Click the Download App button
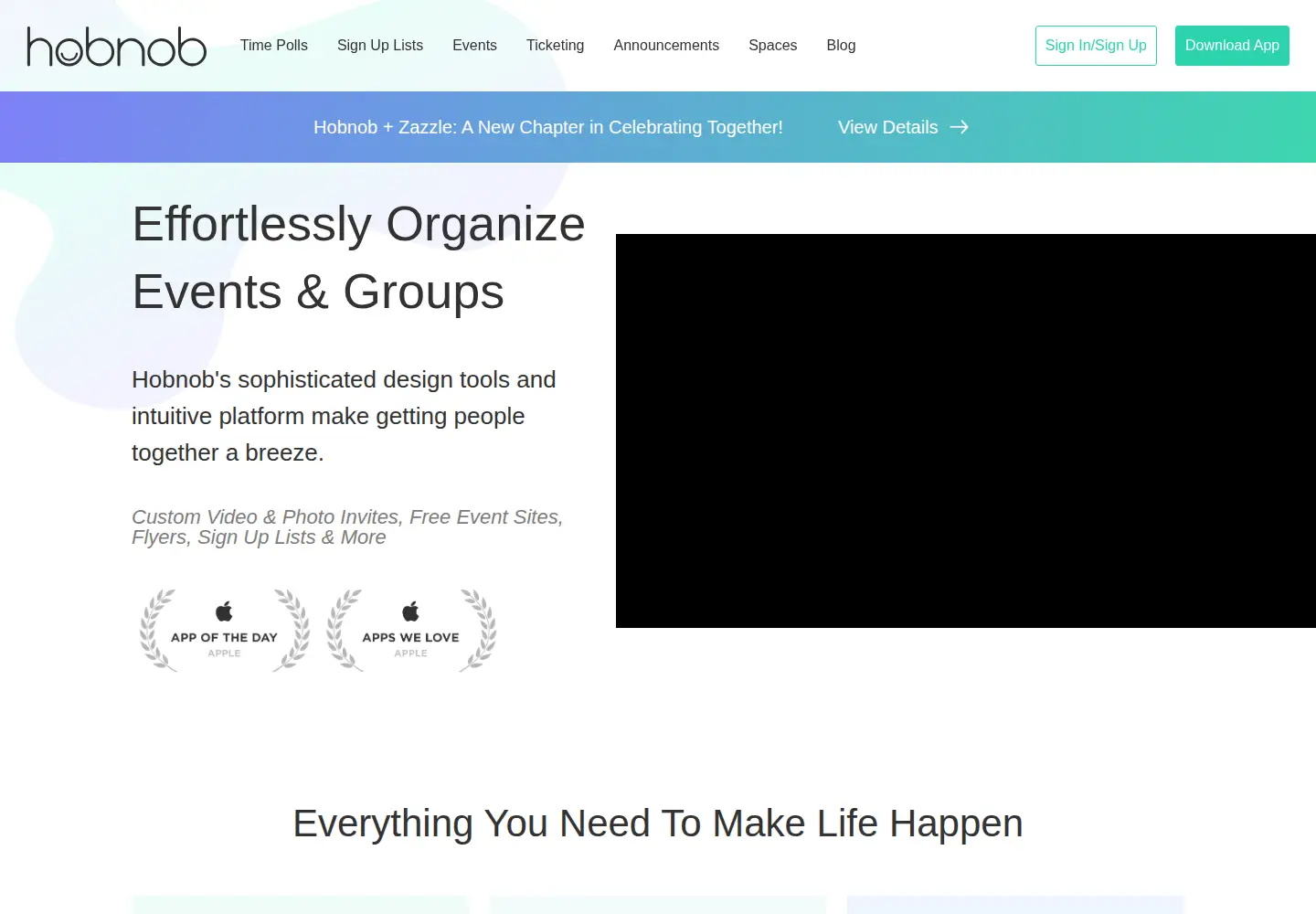This screenshot has height=914, width=1316. (x=1232, y=46)
